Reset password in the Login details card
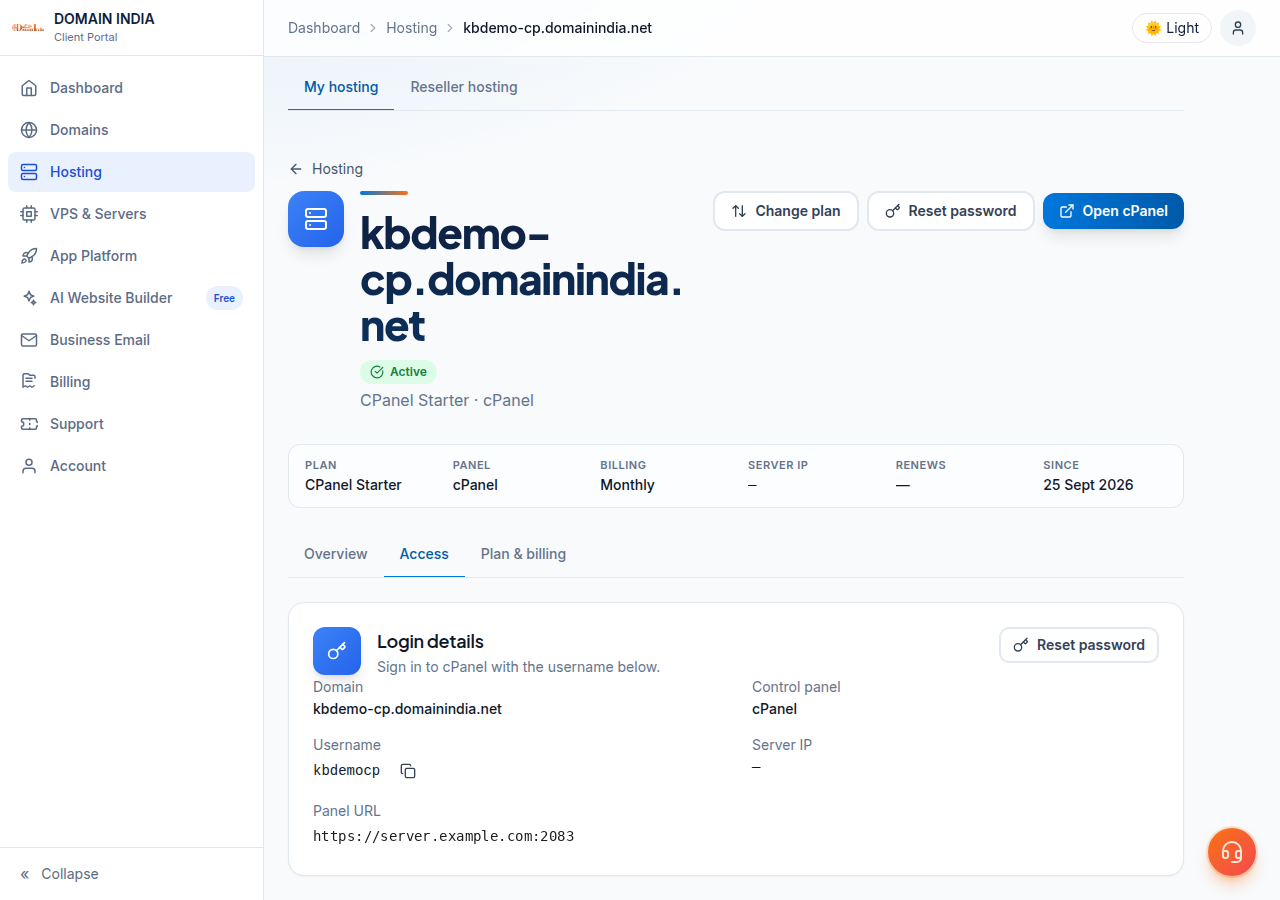Screen dimensions: 1280x900 point(1079,645)
